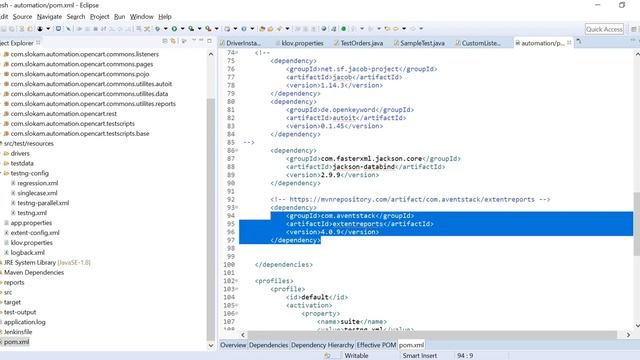Open the Debug dropdown arrow
This screenshot has height=360, width=640.
pos(165,29)
